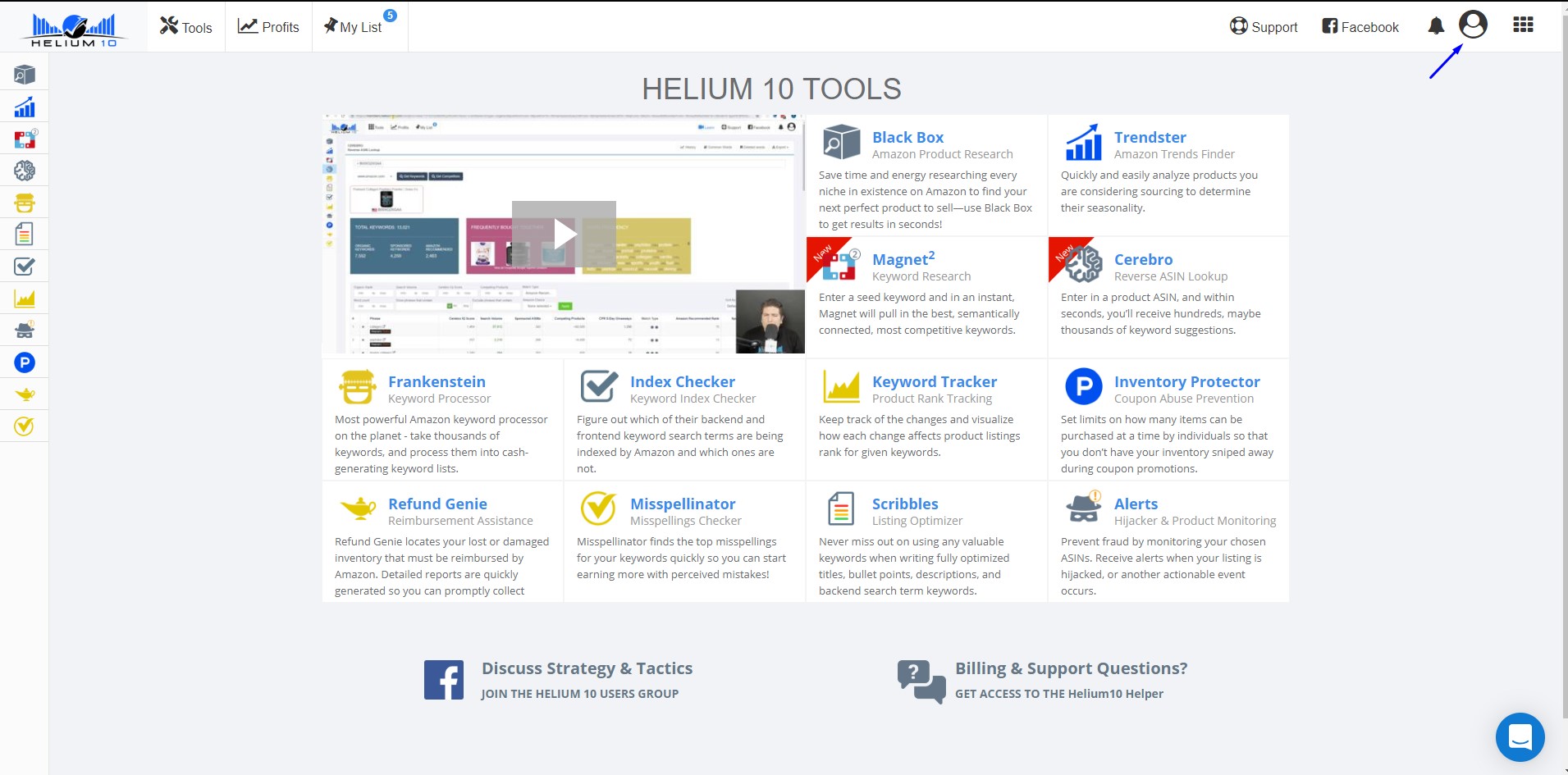Click the Facebook group large icon
1568x775 pixels.
tap(444, 680)
